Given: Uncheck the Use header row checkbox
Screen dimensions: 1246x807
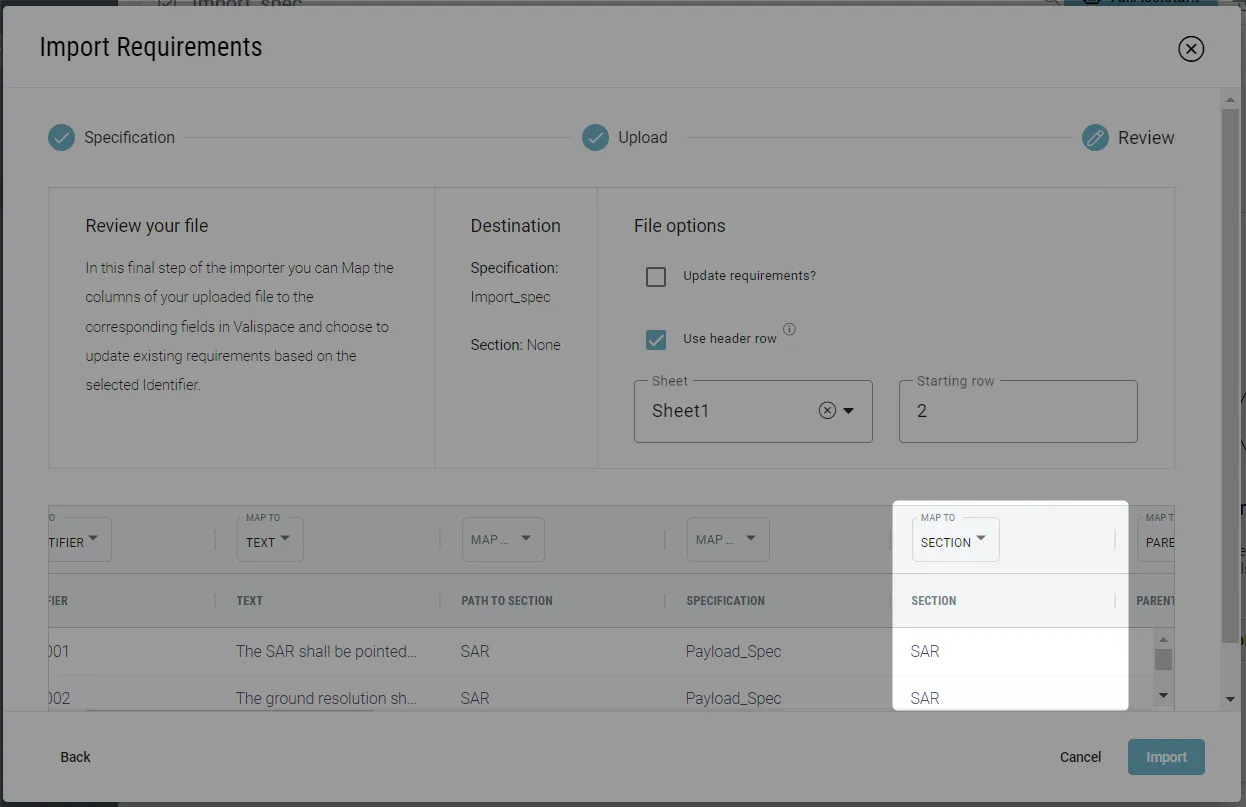Looking at the screenshot, I should pos(656,340).
